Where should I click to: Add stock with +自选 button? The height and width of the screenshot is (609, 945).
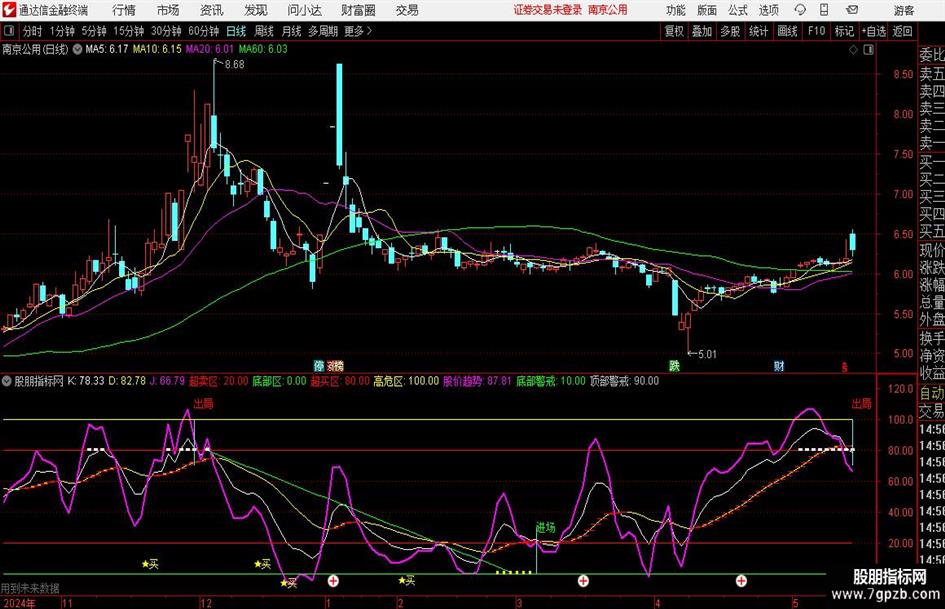[x=873, y=31]
